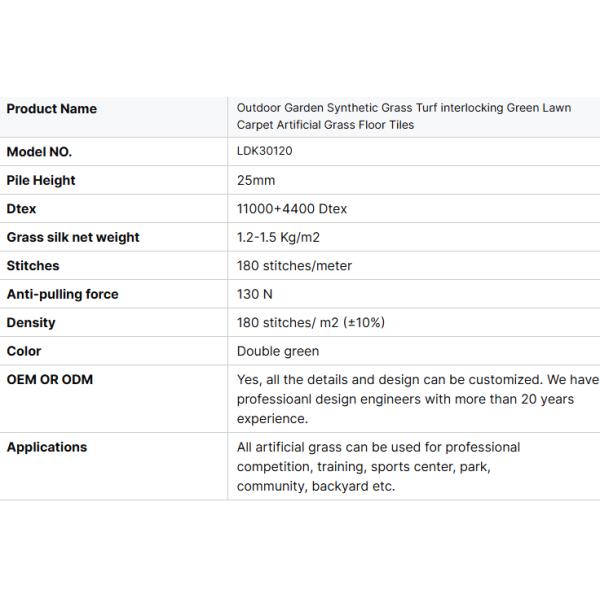Screen dimensions: 600x600
Task: Select the Pile Height label
Action: click(x=41, y=180)
